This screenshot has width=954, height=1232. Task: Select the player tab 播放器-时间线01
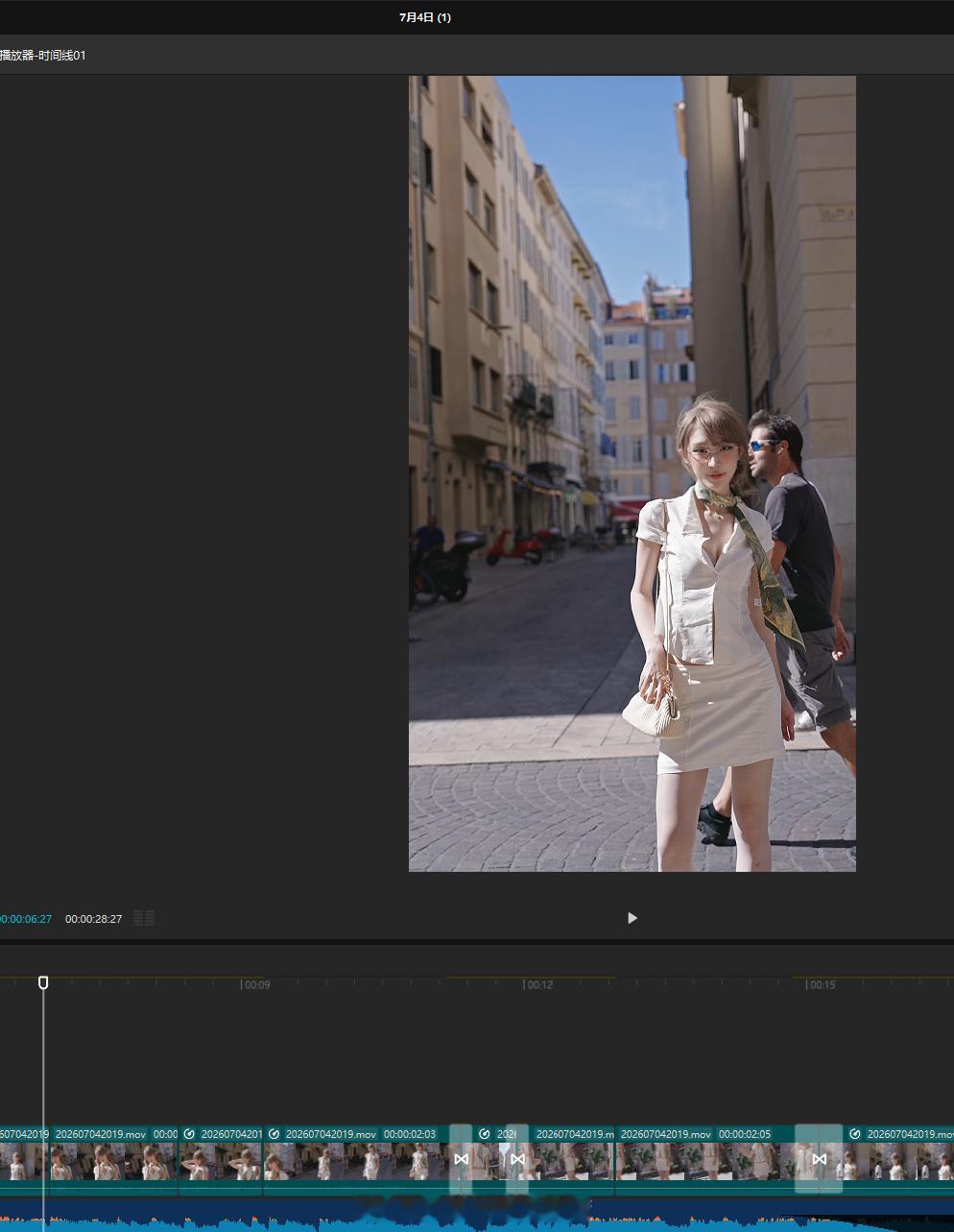click(x=42, y=56)
